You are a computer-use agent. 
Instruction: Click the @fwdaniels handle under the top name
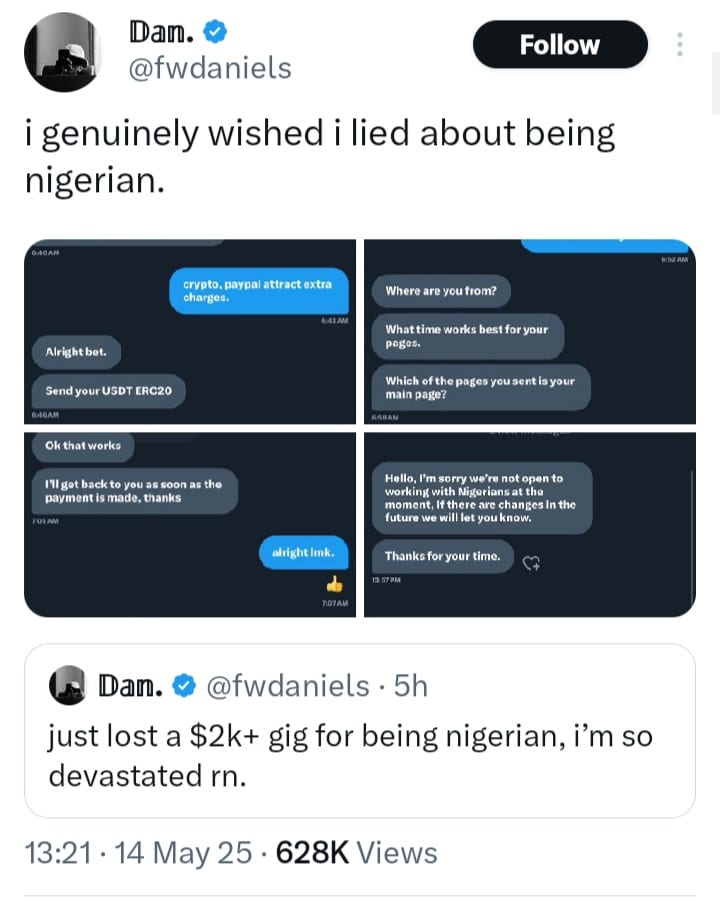(210, 68)
